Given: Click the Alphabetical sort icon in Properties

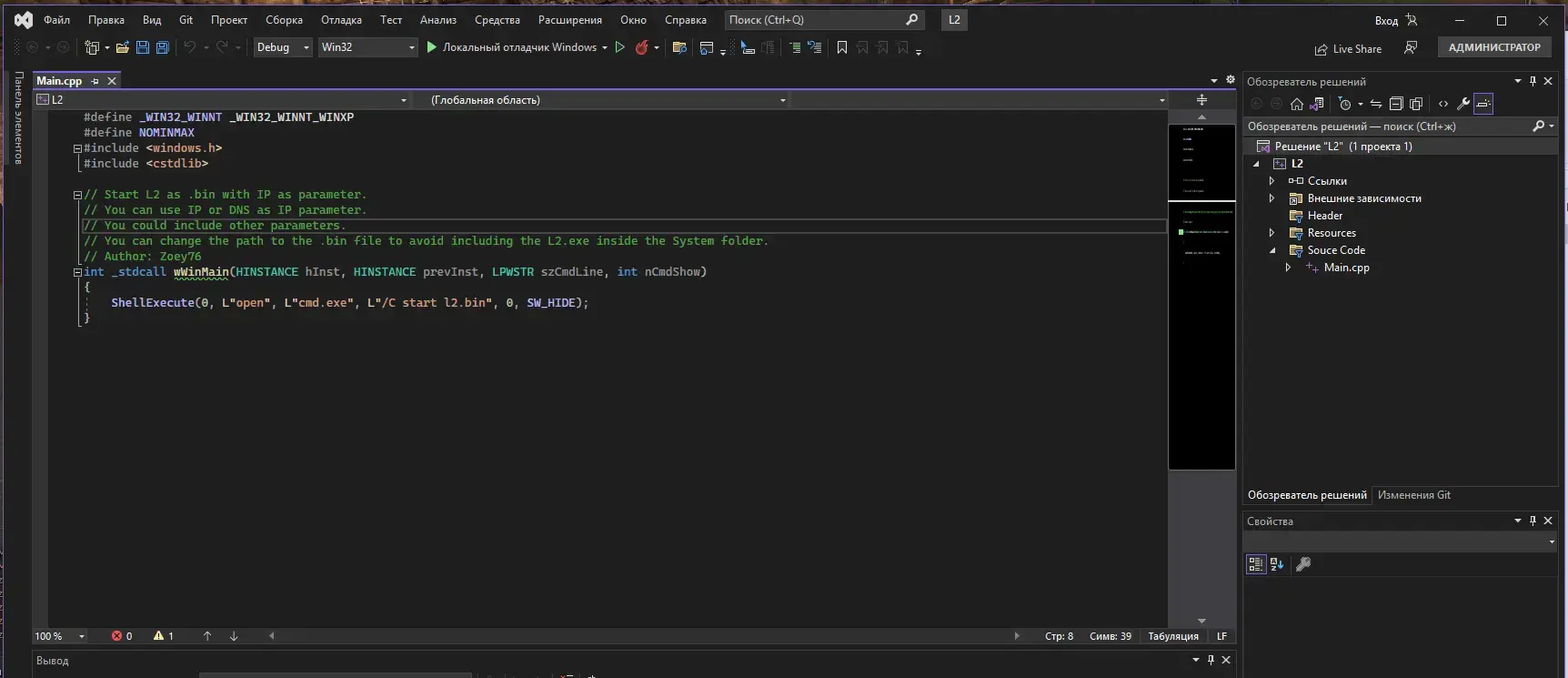Looking at the screenshot, I should pyautogui.click(x=1277, y=564).
